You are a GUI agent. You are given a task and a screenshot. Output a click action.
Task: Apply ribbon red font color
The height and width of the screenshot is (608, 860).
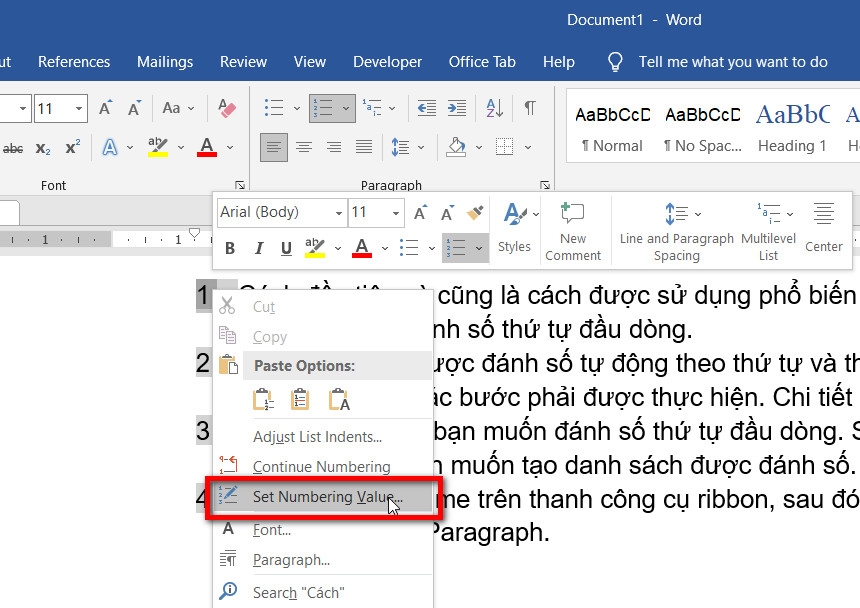click(207, 147)
